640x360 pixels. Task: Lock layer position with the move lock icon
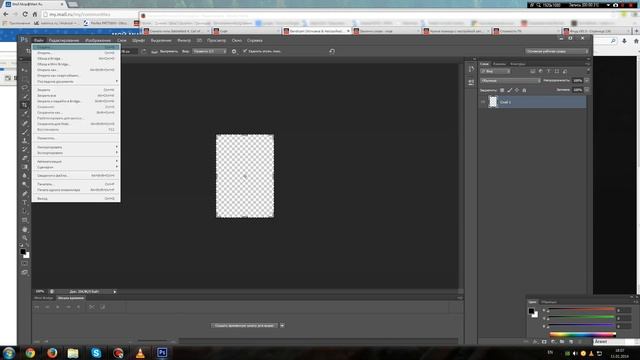517,90
